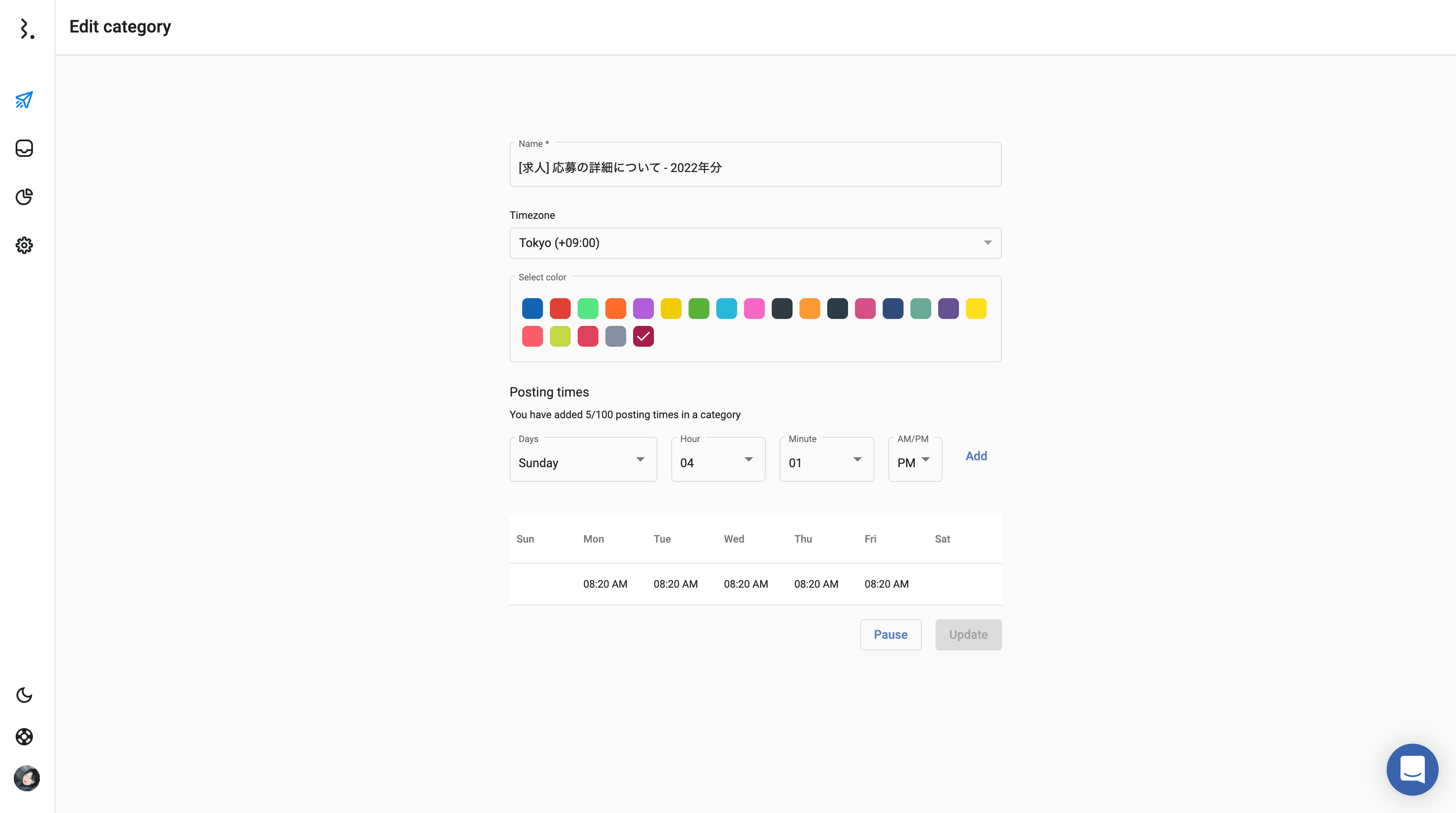Select the lime color swatch
Image resolution: width=1456 pixels, height=813 pixels.
click(x=560, y=336)
